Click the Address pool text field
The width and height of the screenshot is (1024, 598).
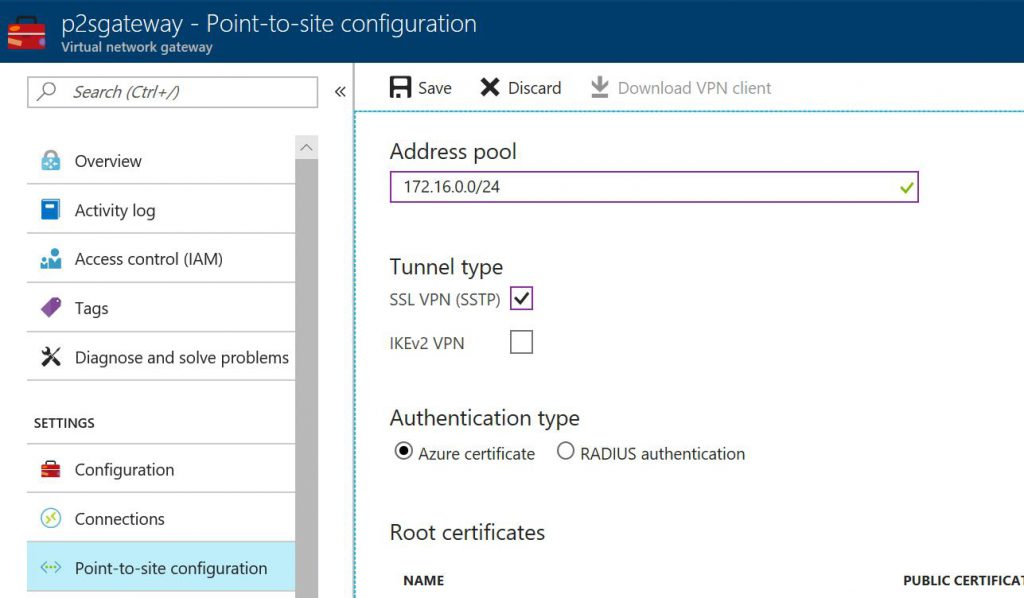click(654, 187)
